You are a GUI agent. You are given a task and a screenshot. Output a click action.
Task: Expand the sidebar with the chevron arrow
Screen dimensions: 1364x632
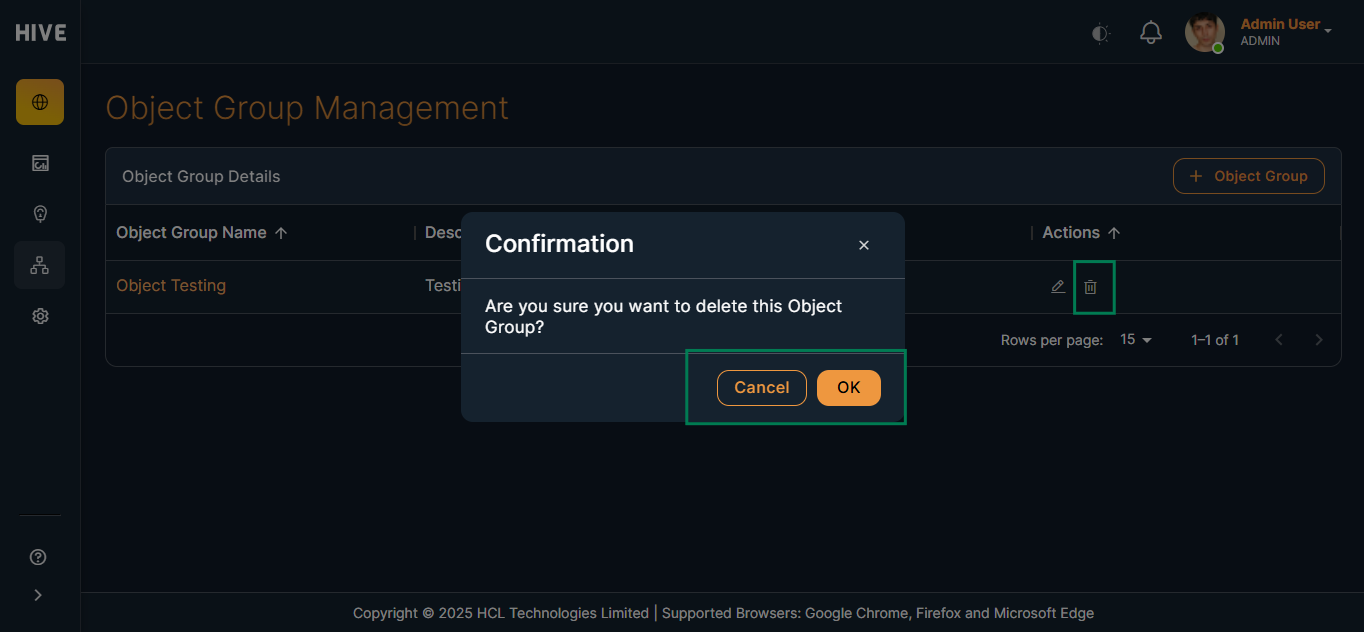pyautogui.click(x=39, y=595)
